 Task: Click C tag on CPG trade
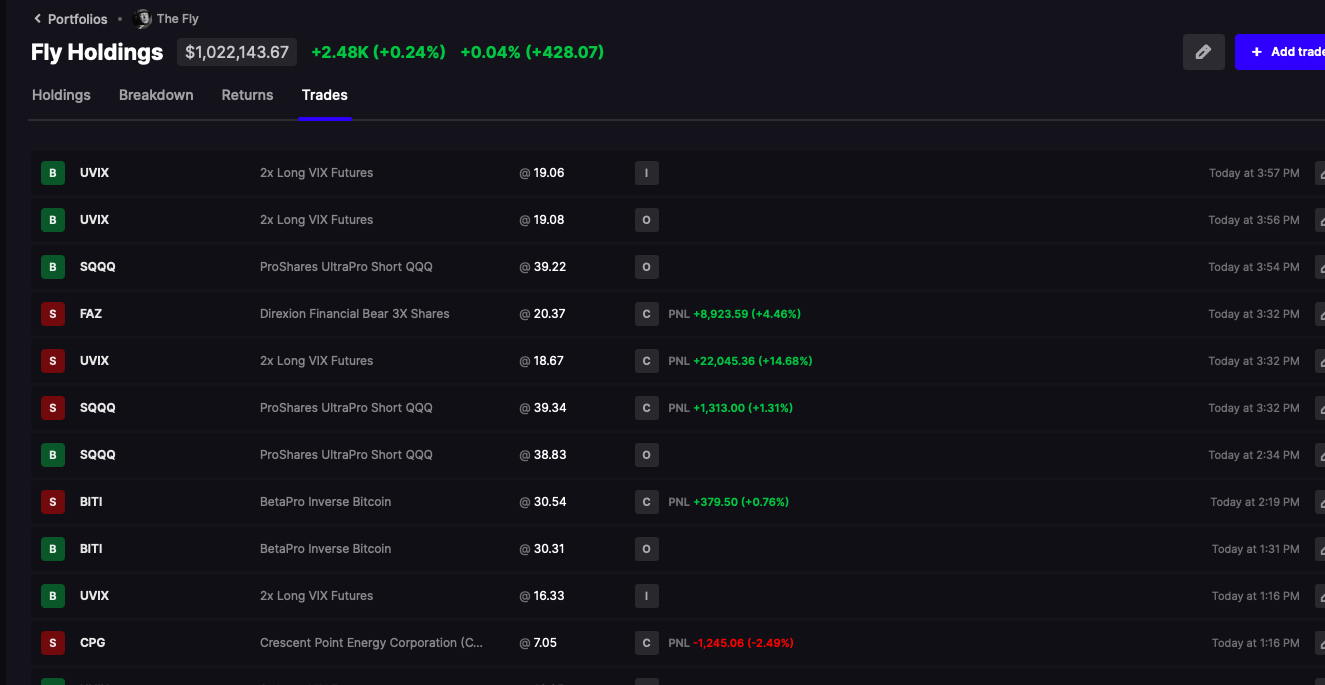(x=647, y=643)
